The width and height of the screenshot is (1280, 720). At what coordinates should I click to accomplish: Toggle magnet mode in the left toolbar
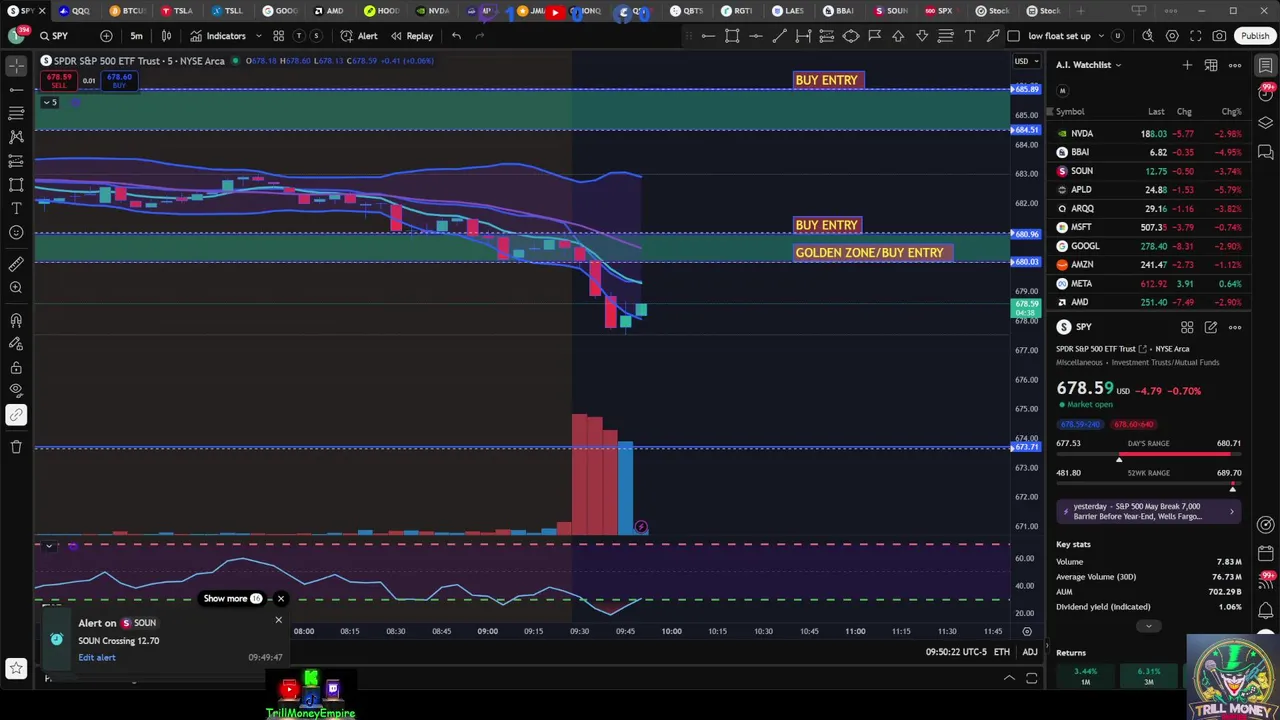coord(16,320)
